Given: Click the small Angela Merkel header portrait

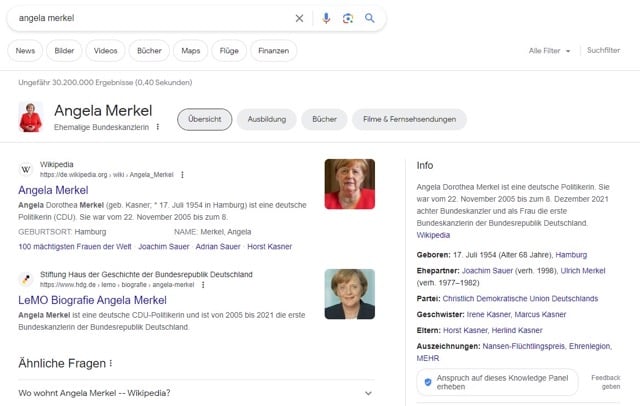Looking at the screenshot, I should 31,117.
